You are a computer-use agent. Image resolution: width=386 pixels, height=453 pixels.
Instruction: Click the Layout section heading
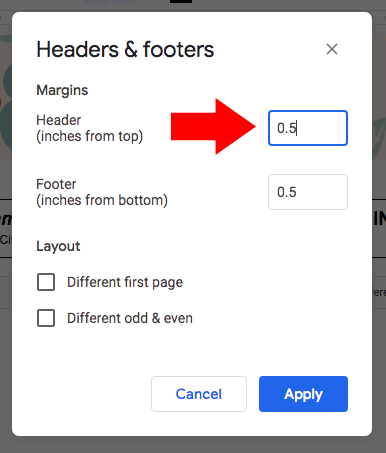click(x=58, y=246)
